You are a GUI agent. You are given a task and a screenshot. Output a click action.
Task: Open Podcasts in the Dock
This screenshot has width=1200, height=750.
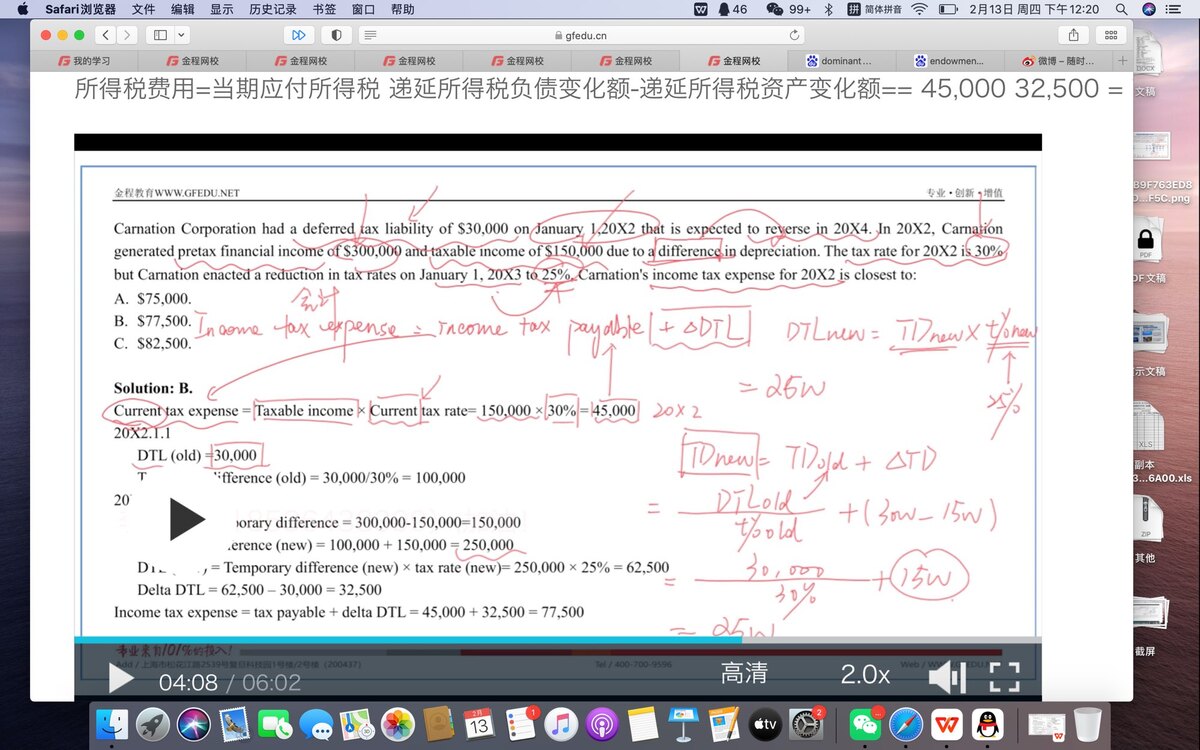(x=602, y=723)
